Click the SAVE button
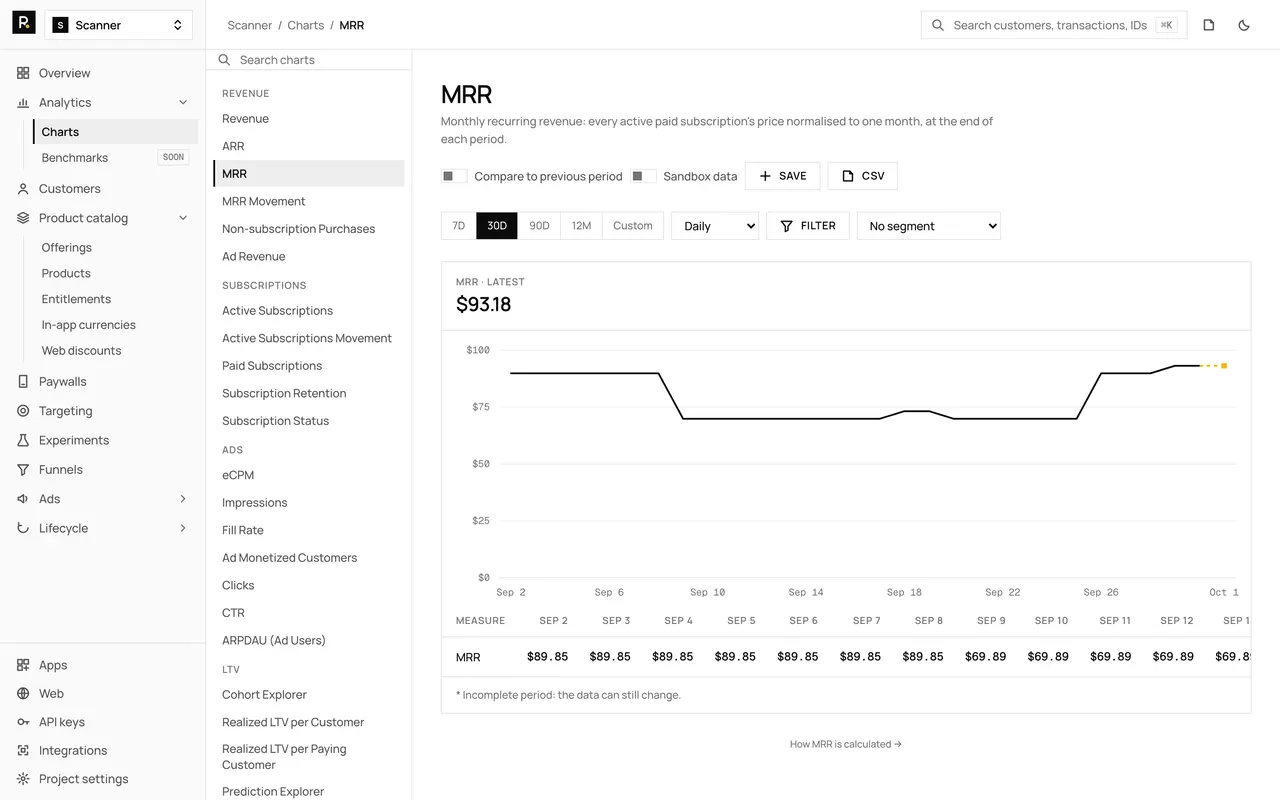 (x=783, y=176)
